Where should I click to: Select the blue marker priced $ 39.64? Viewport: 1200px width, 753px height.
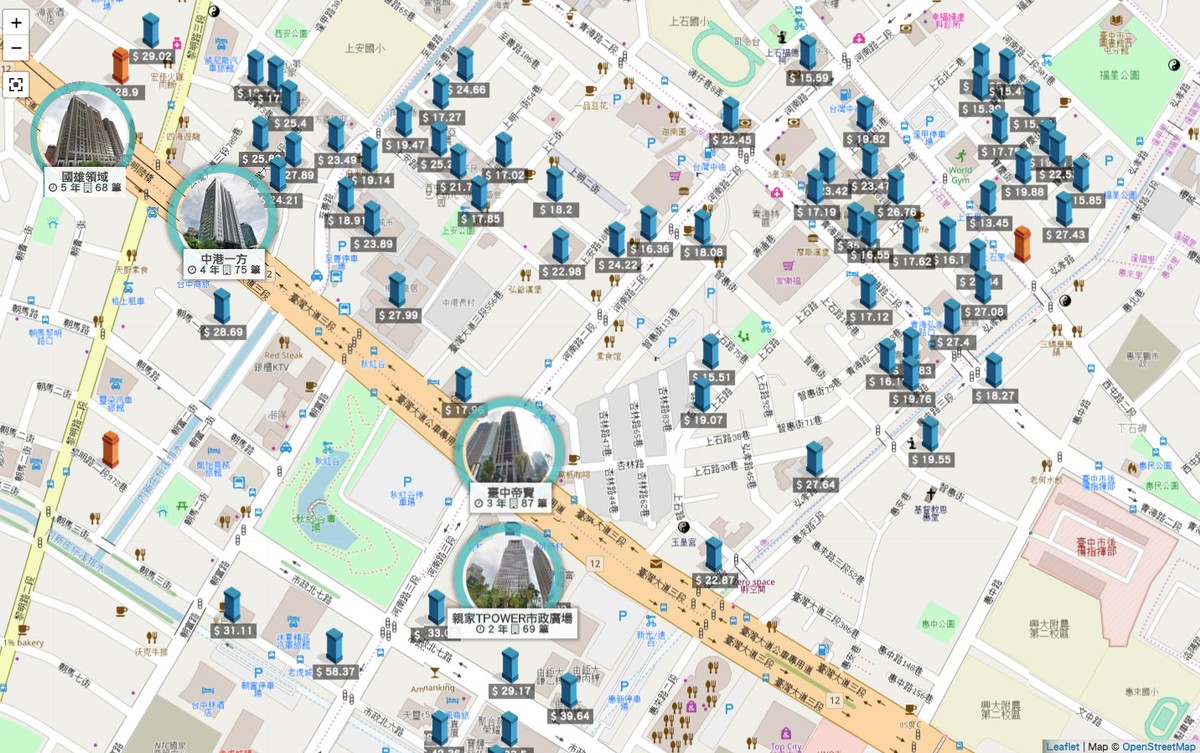pos(568,690)
